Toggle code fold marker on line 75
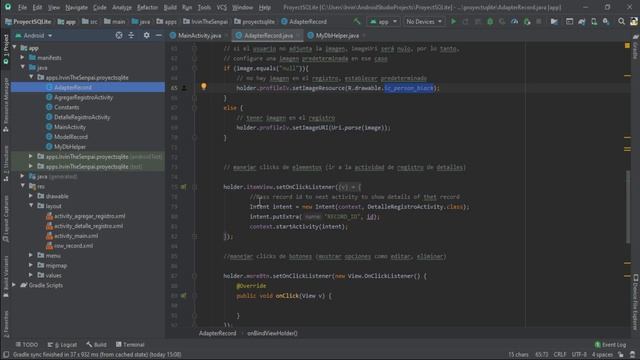Viewport: 640px width, 360px height. click(195, 187)
